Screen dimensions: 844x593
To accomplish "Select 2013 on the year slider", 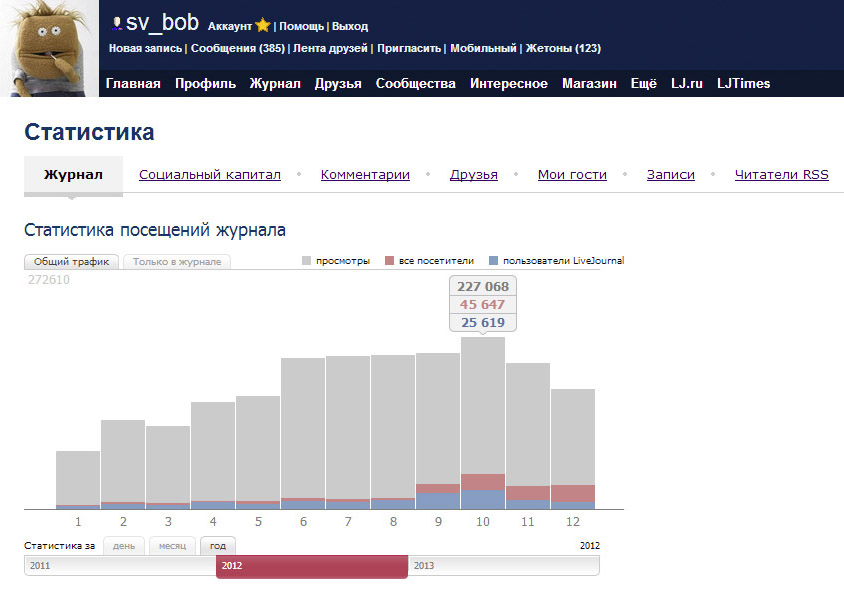I will (503, 566).
